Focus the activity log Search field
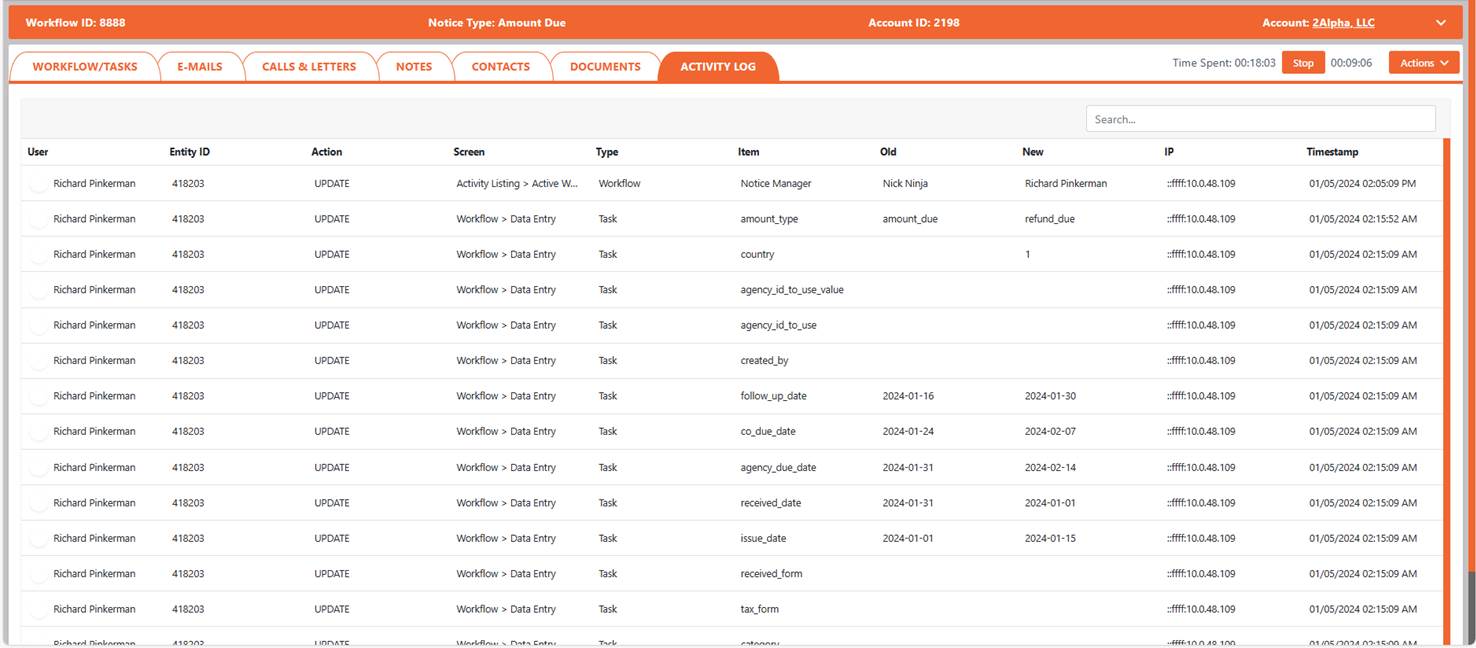 point(1260,119)
